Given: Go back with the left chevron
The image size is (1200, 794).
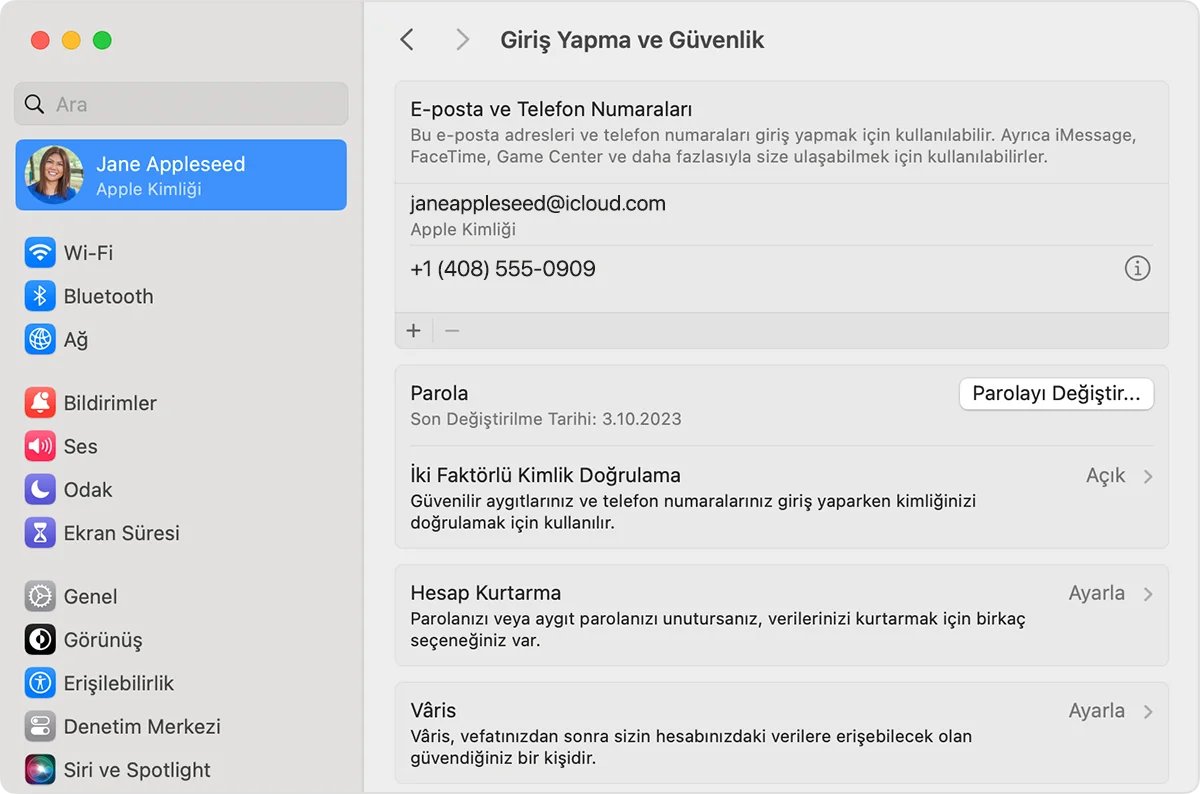Looking at the screenshot, I should [406, 39].
